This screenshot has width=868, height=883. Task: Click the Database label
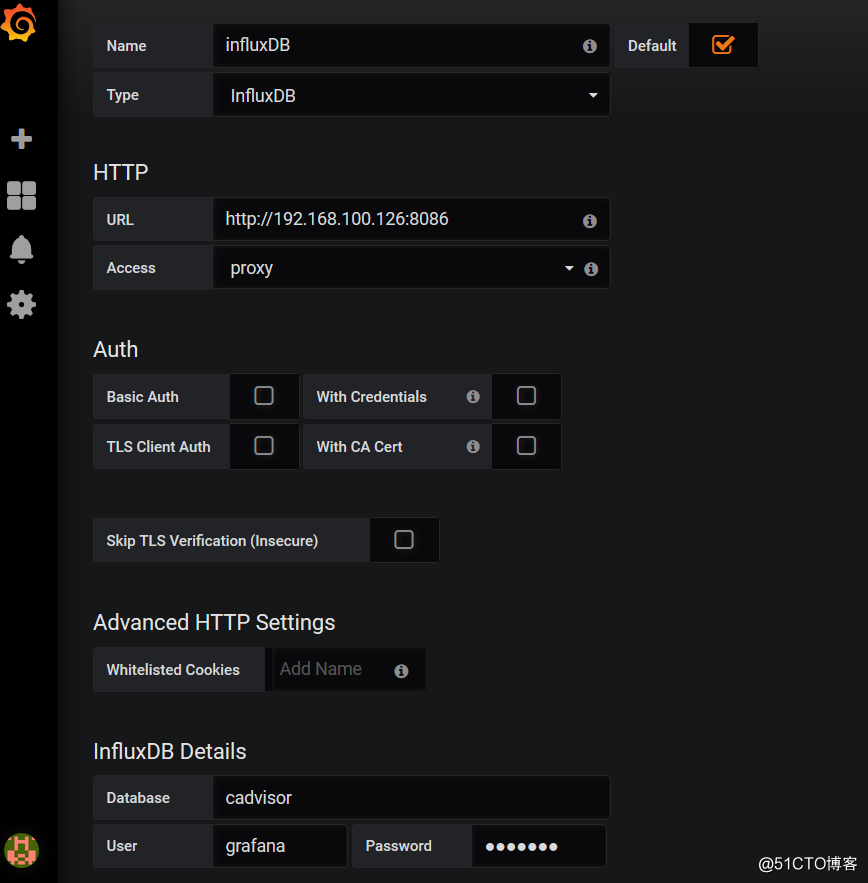pos(138,797)
